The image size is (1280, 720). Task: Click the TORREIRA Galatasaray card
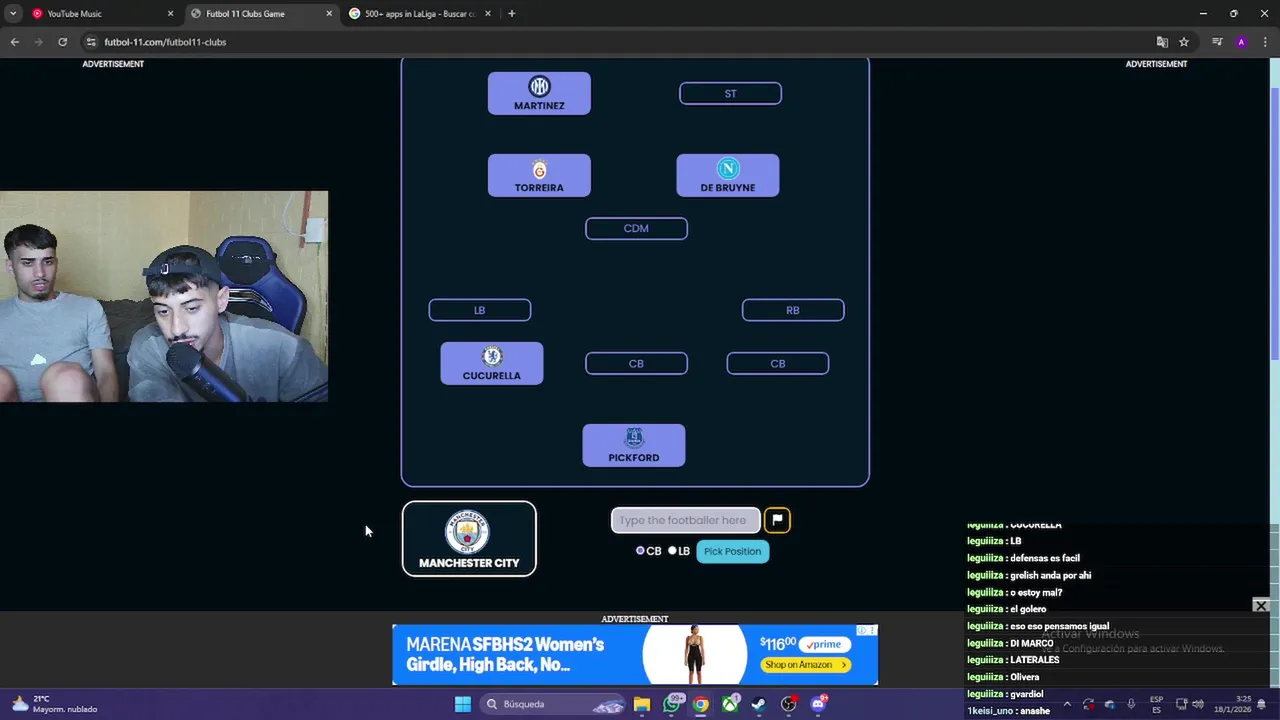[539, 175]
